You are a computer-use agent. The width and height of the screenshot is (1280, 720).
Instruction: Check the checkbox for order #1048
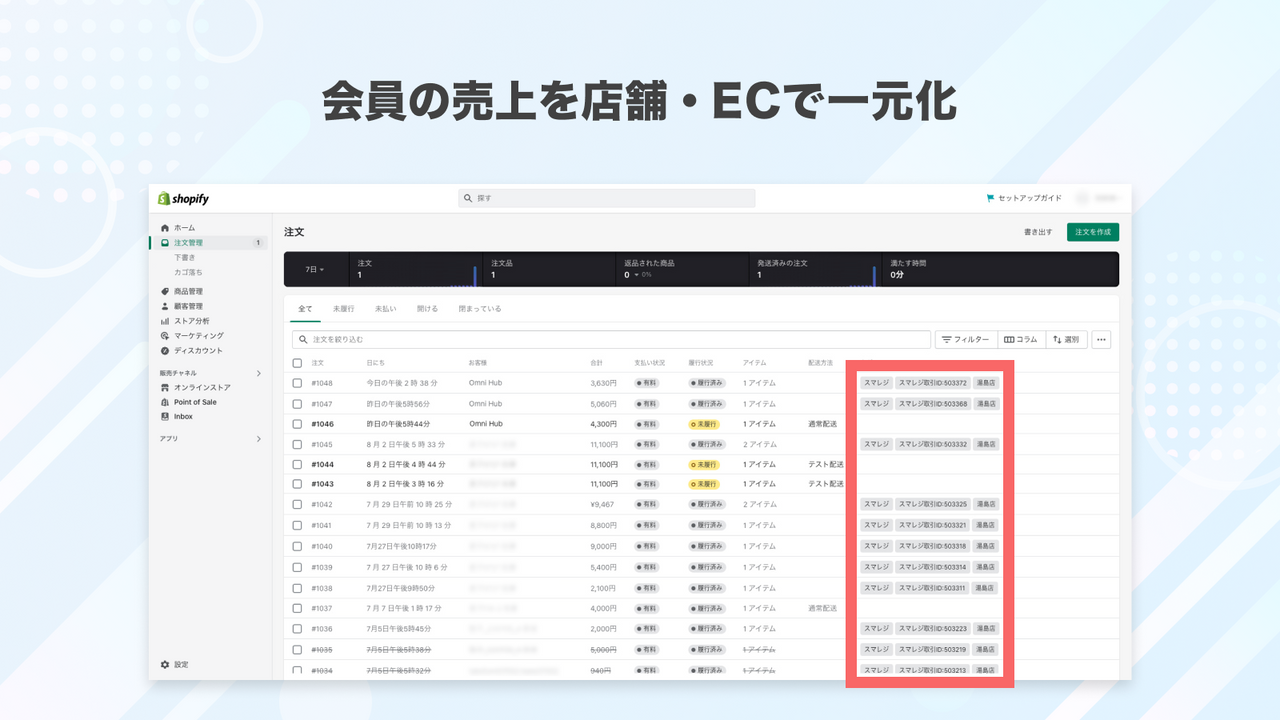(x=297, y=383)
